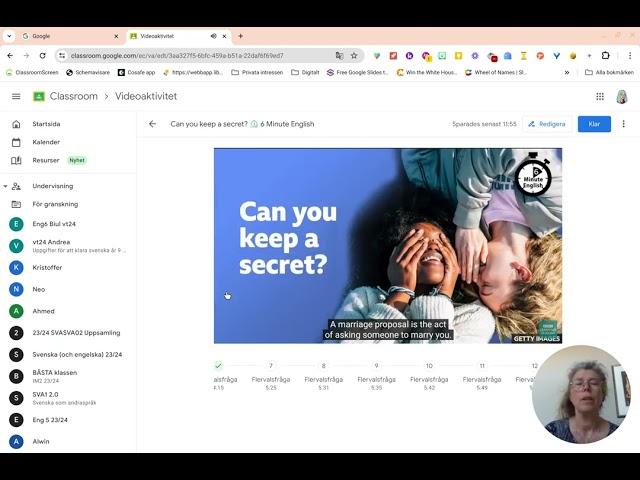
Task: Open the Classroom main hamburger menu
Action: pos(16,96)
